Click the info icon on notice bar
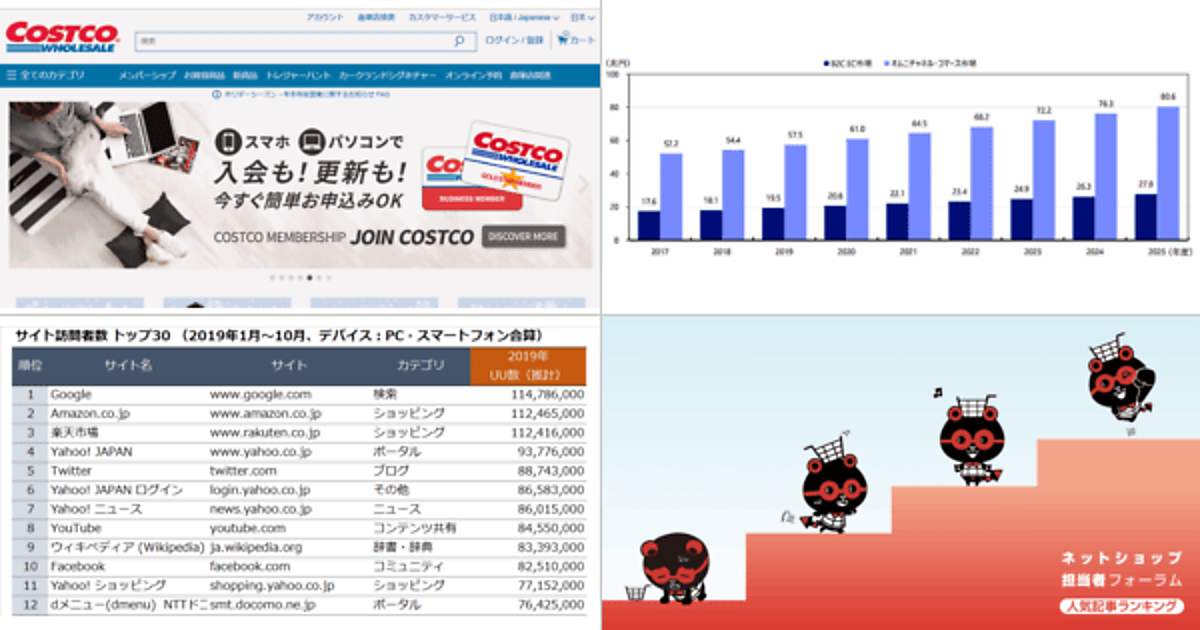The height and width of the screenshot is (630, 1200). (216, 94)
